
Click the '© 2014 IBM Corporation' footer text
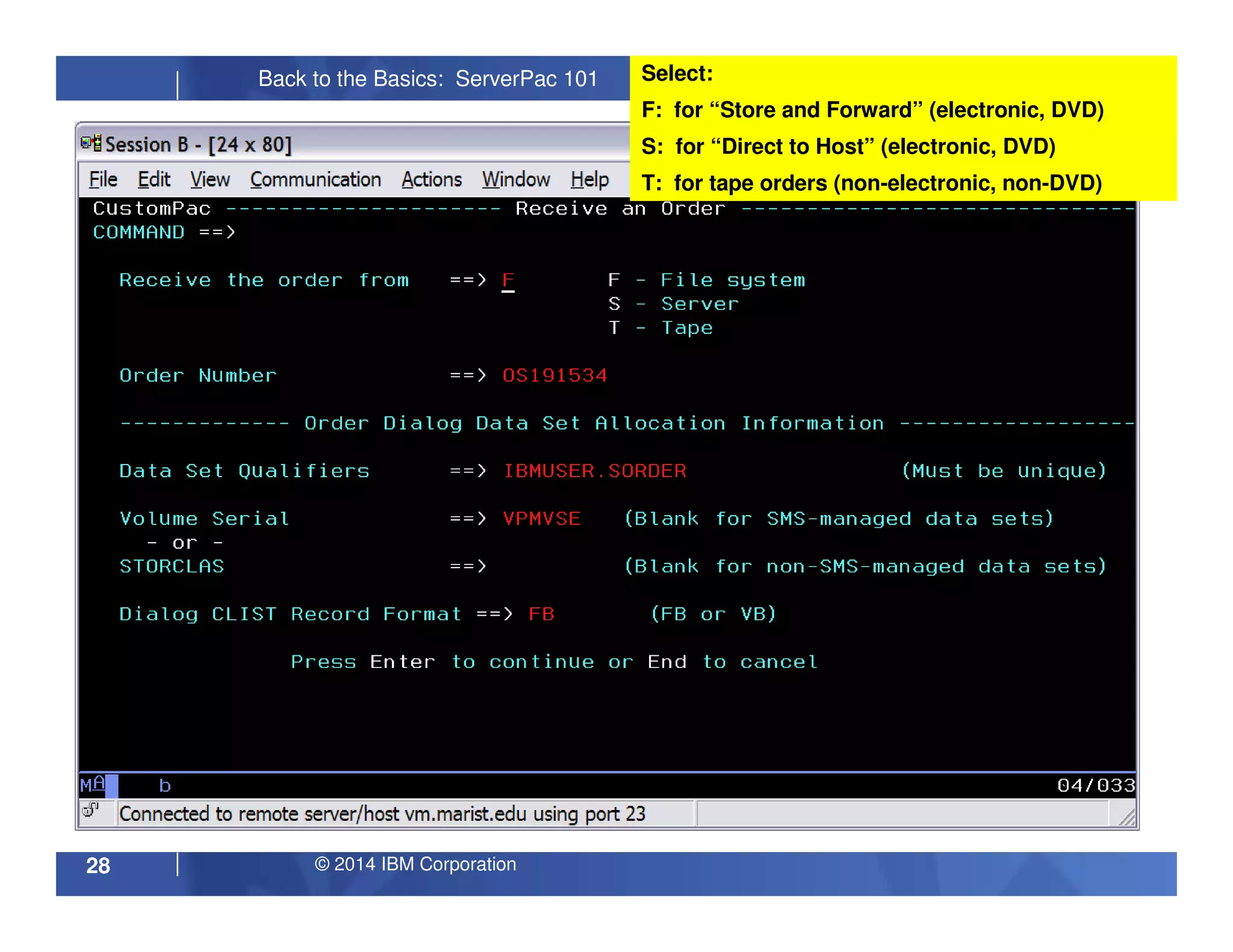click(x=415, y=864)
